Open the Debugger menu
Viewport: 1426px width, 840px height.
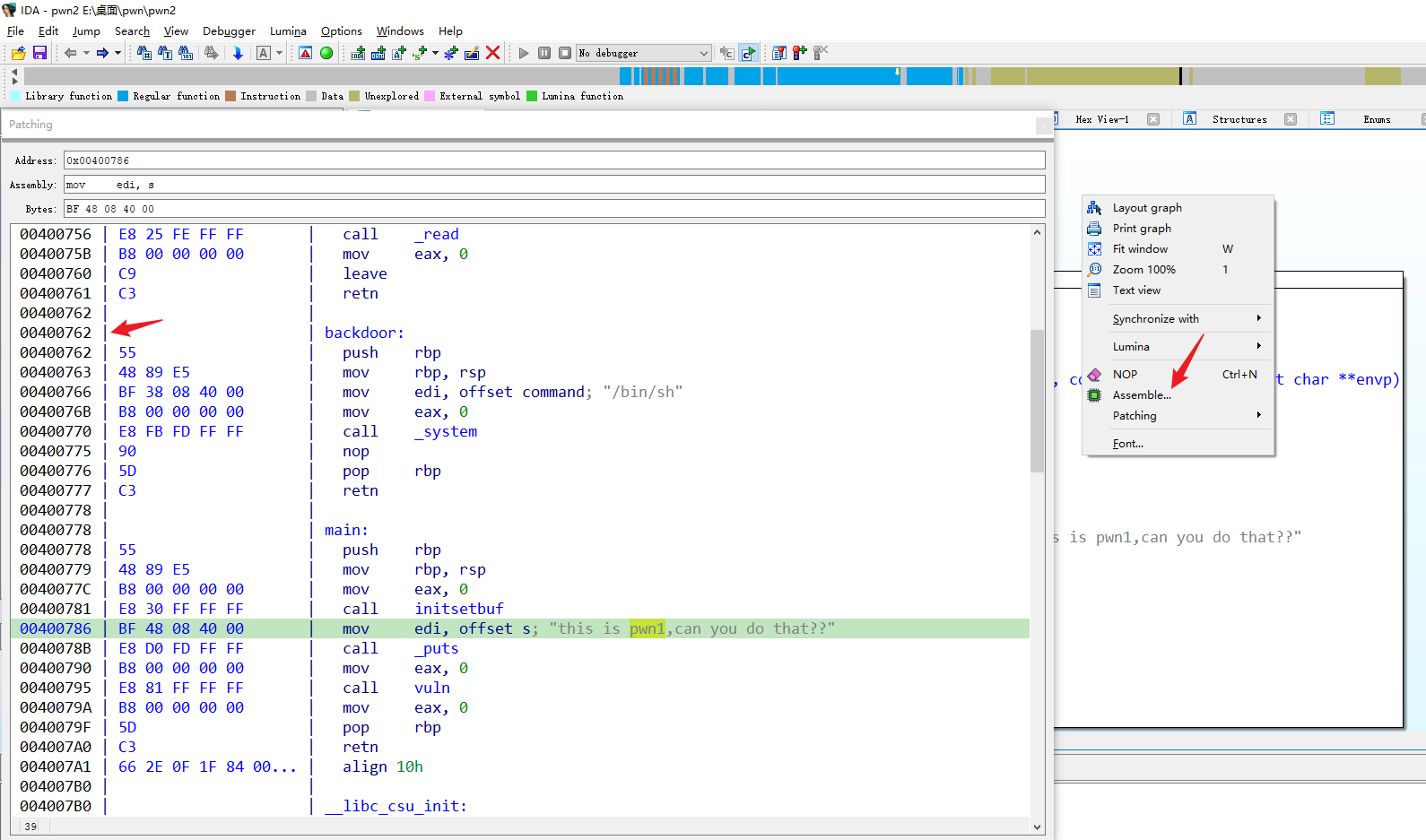pos(229,31)
